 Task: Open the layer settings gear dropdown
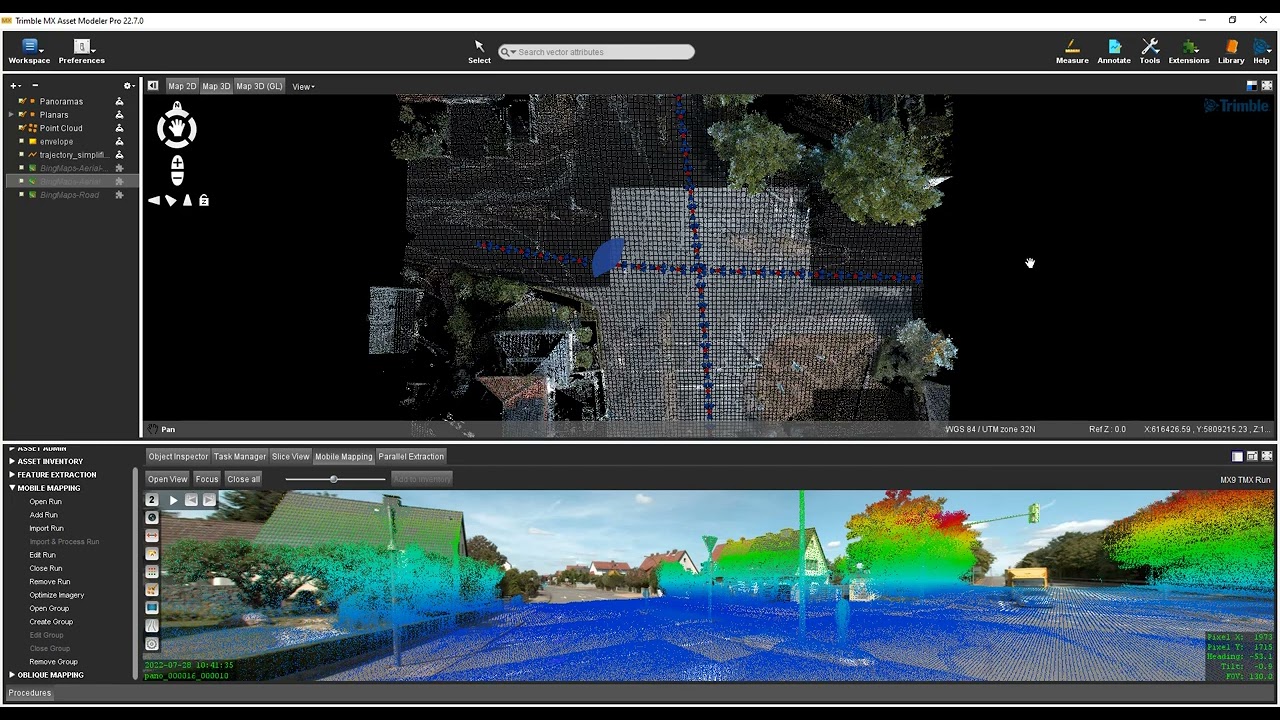[x=128, y=86]
